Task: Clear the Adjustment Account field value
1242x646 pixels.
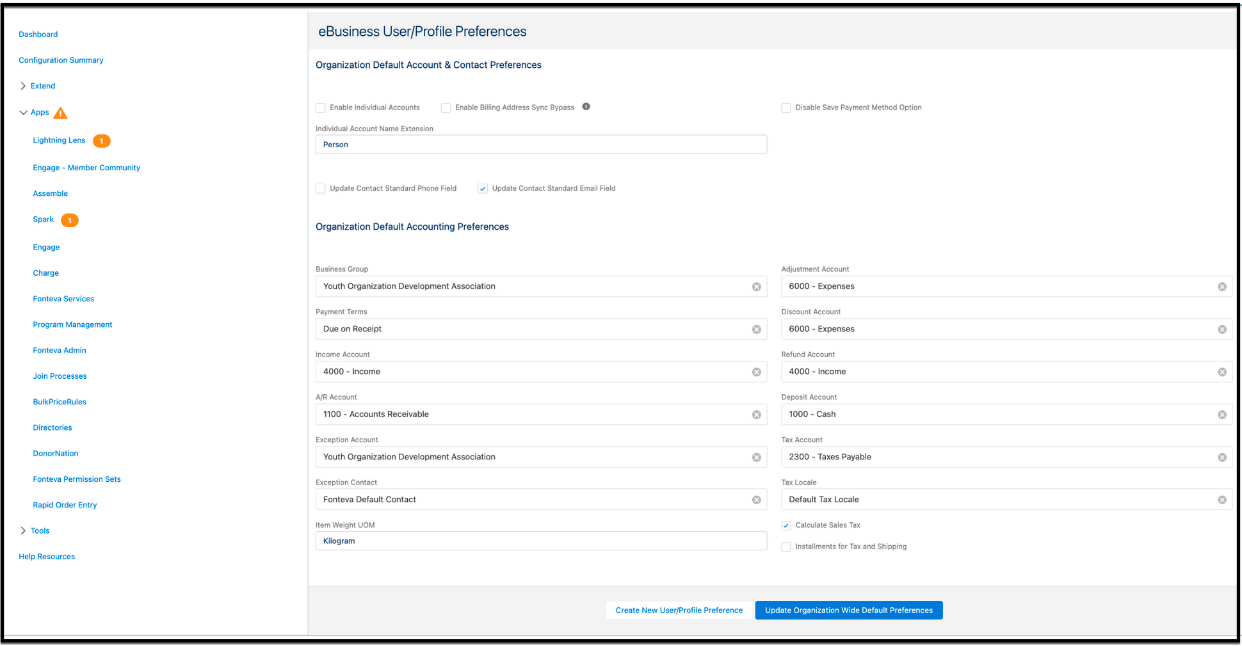Action: coord(1222,287)
